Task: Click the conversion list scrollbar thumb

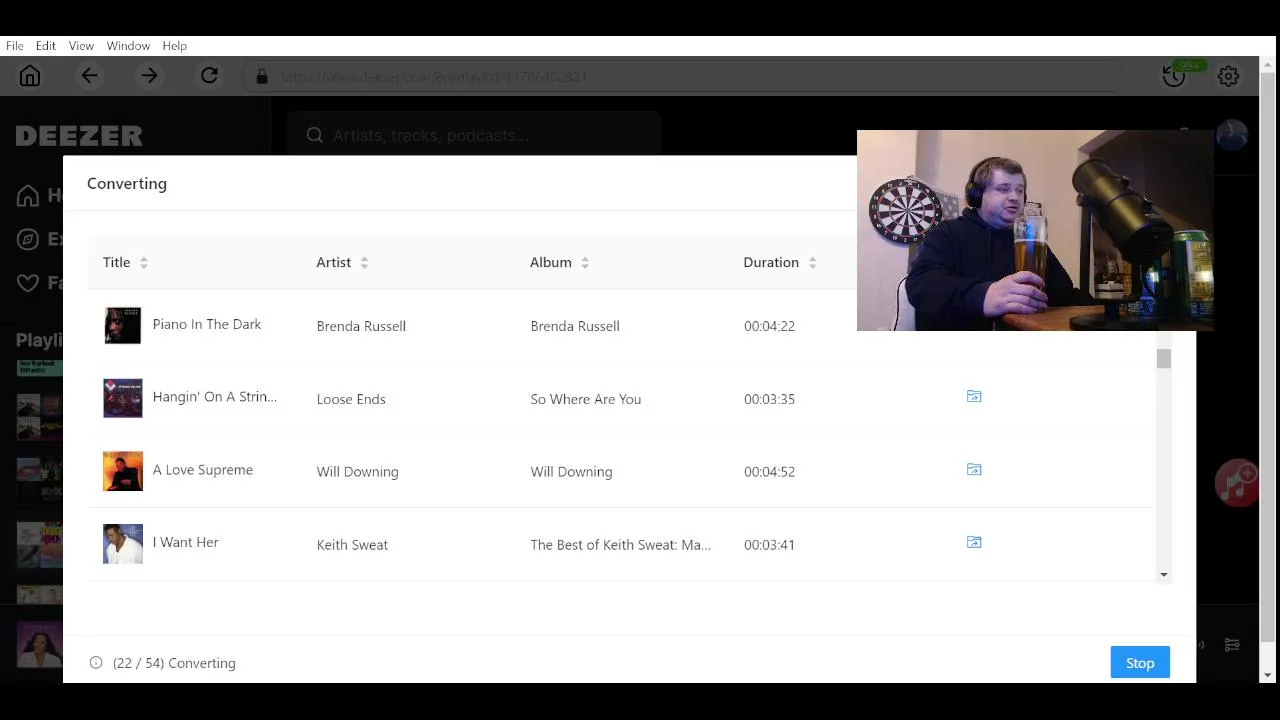Action: (x=1164, y=358)
